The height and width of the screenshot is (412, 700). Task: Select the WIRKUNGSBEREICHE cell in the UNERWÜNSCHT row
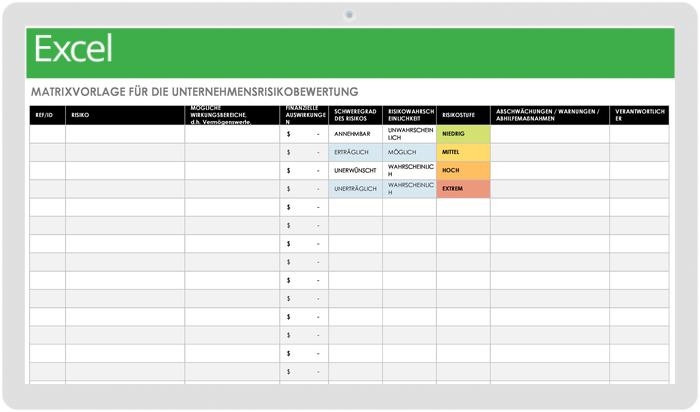click(x=232, y=171)
